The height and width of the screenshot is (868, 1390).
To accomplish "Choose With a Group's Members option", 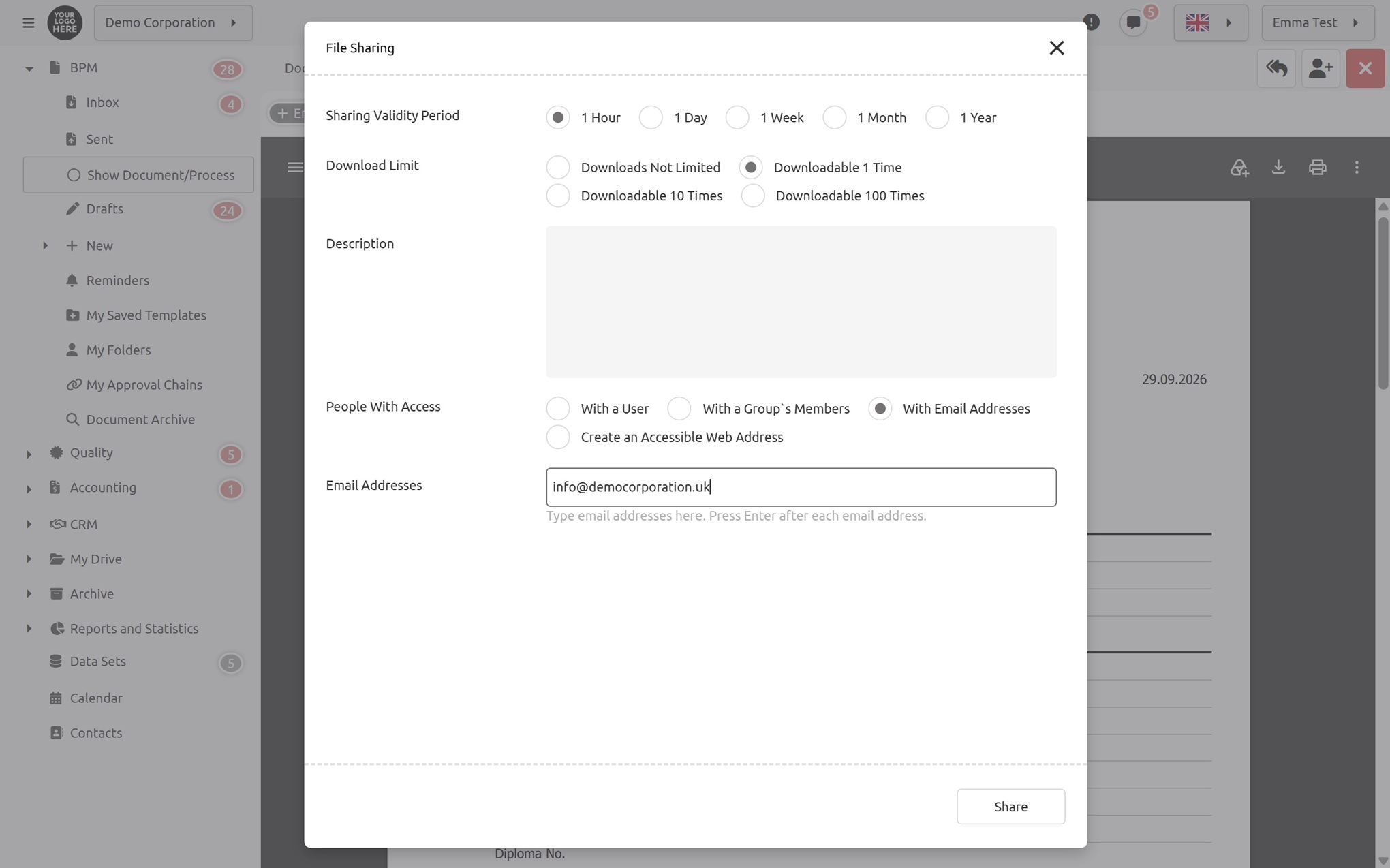I will (x=679, y=408).
